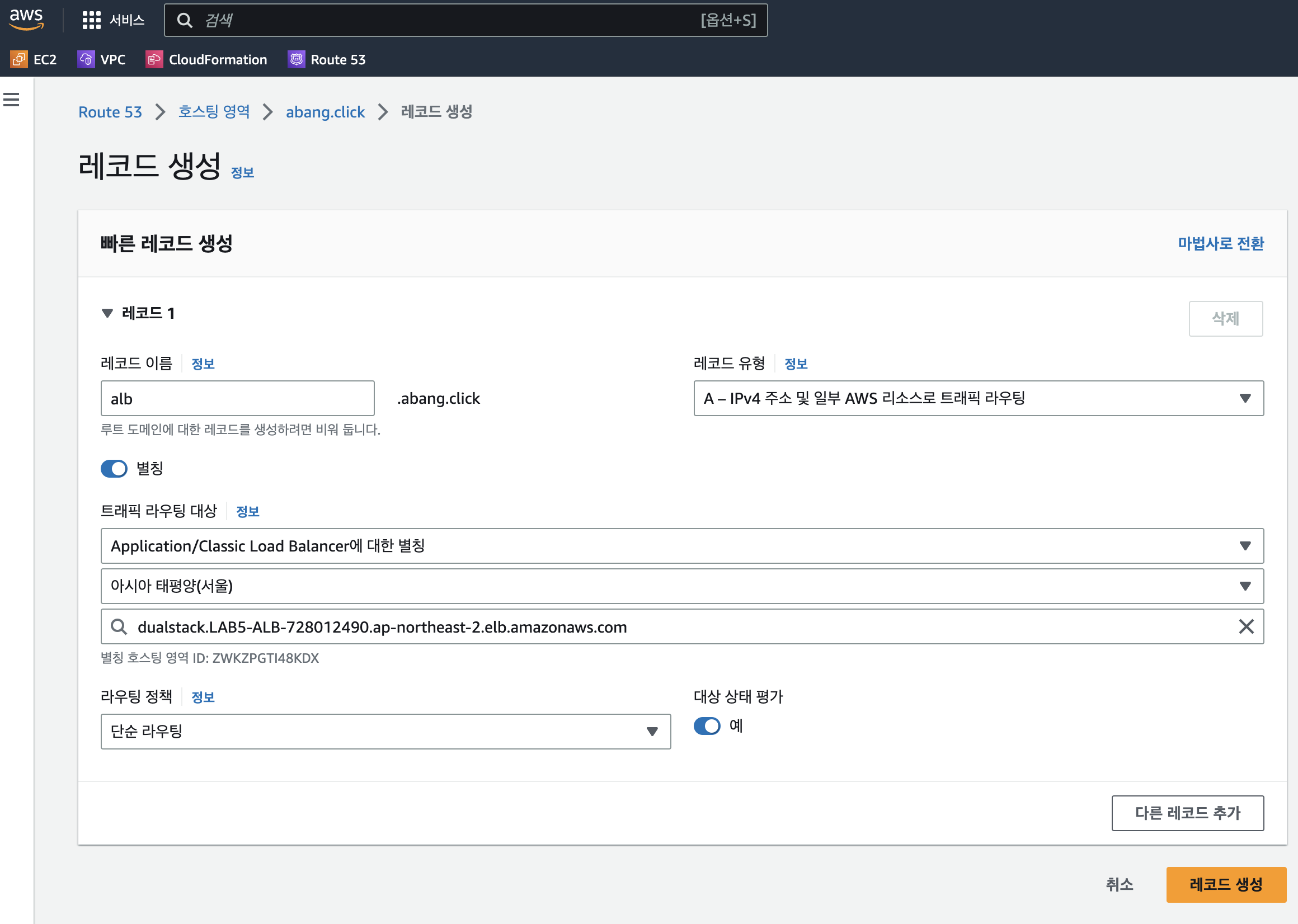Click the AWS logo icon
The height and width of the screenshot is (924, 1298).
26,20
